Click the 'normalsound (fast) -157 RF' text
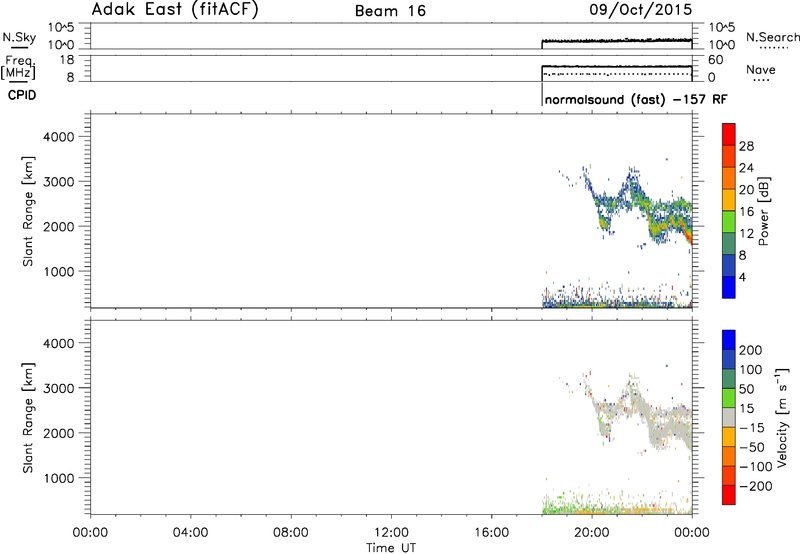This screenshot has width=800, height=554. pos(636,99)
